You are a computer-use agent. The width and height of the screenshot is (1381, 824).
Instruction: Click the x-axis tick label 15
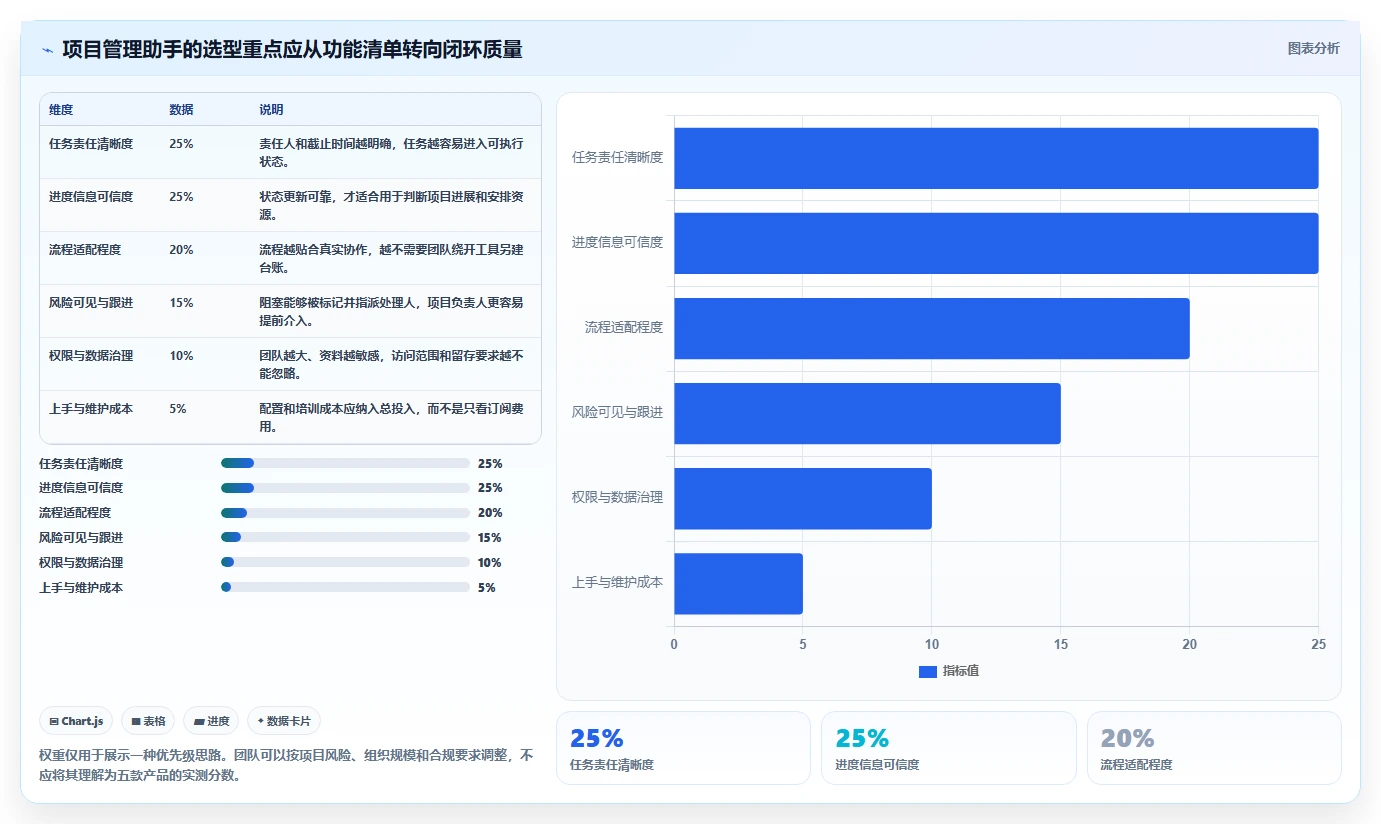pos(1061,645)
